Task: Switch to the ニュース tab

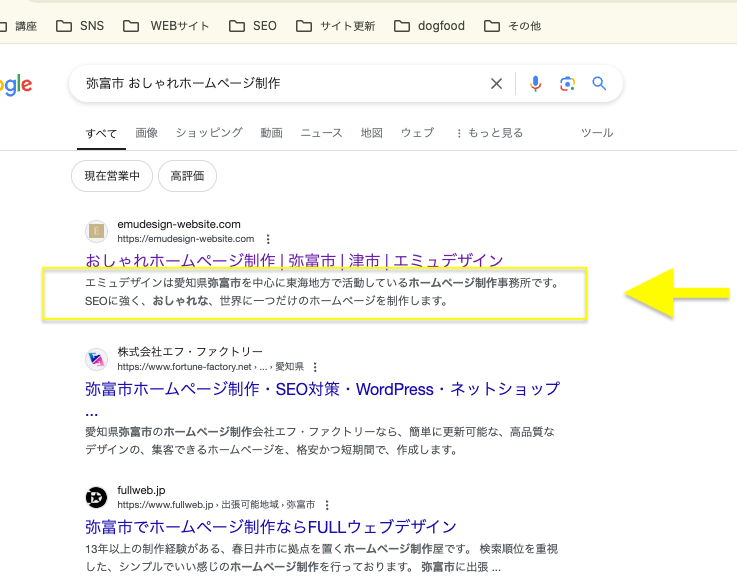Action: [321, 133]
